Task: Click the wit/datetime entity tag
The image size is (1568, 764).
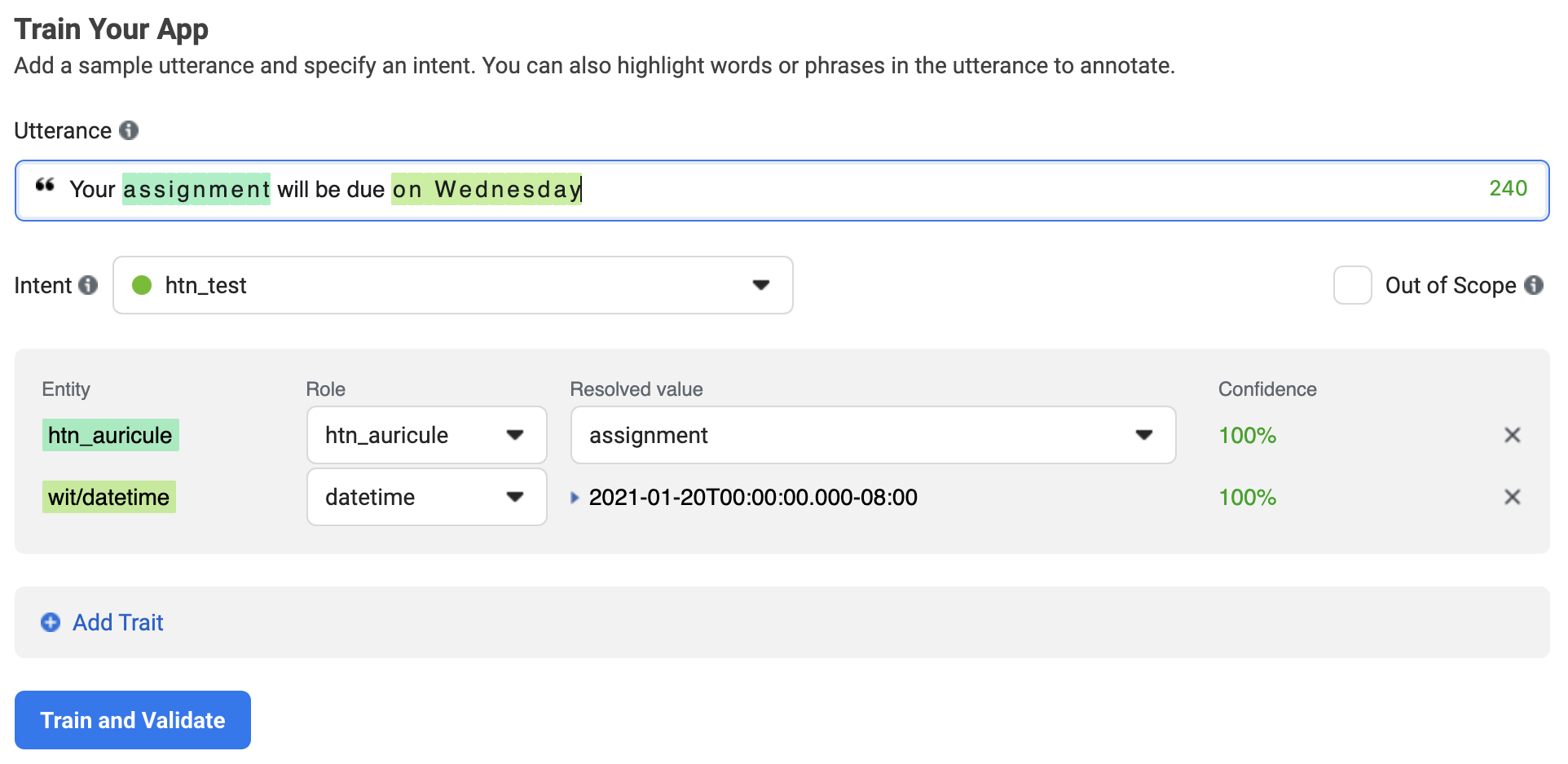Action: point(108,497)
